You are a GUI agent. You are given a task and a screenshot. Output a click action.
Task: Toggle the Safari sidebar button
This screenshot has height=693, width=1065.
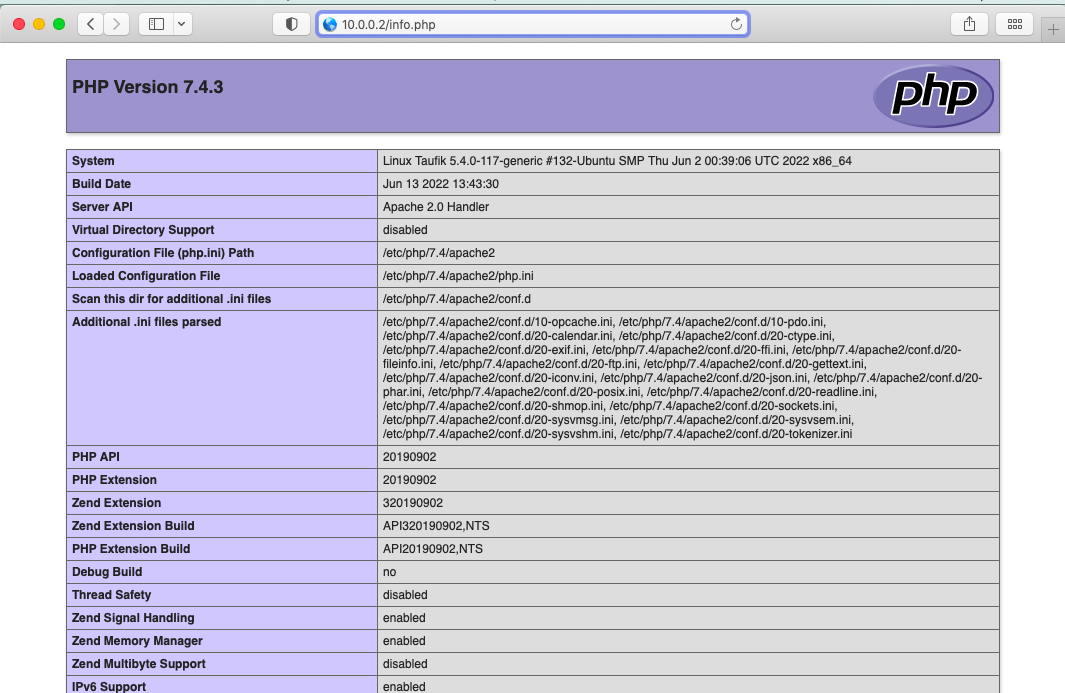(x=156, y=24)
